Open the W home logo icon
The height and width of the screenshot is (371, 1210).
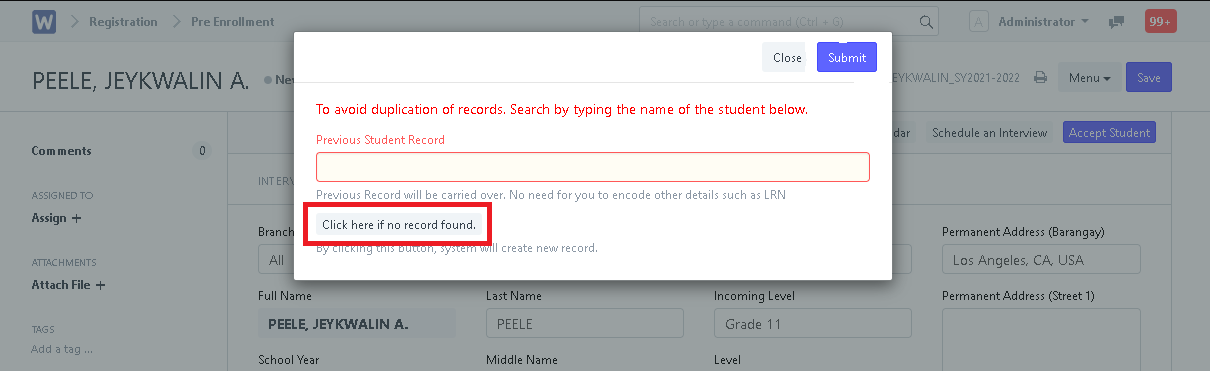44,21
